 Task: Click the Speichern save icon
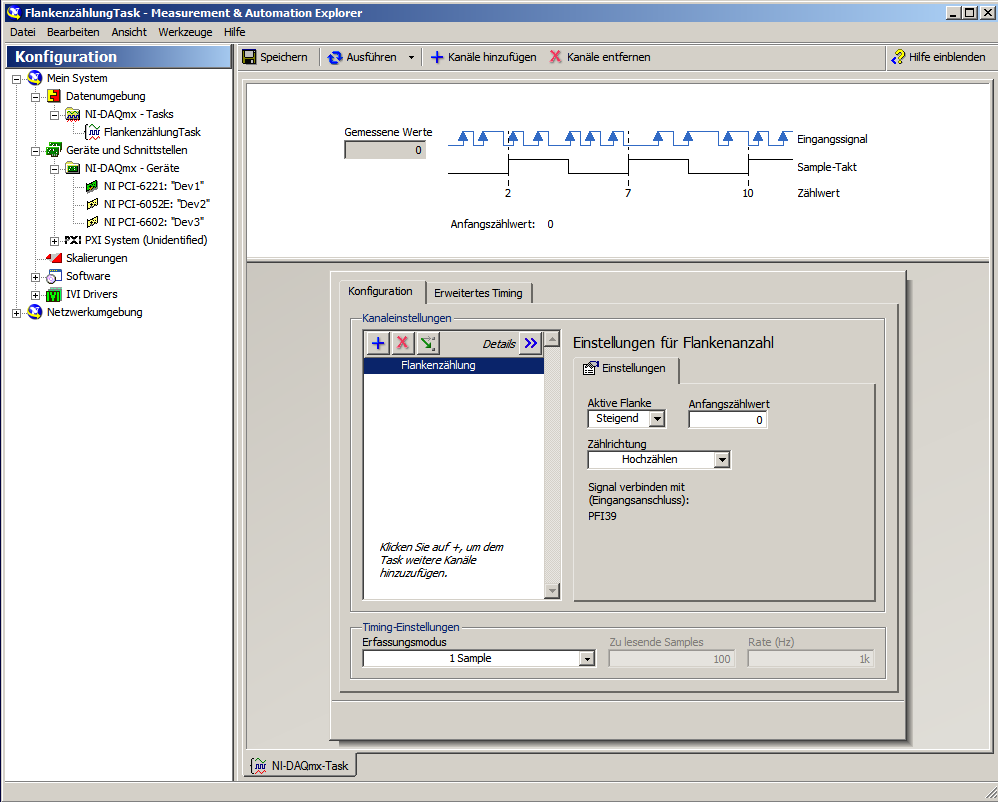pos(249,57)
